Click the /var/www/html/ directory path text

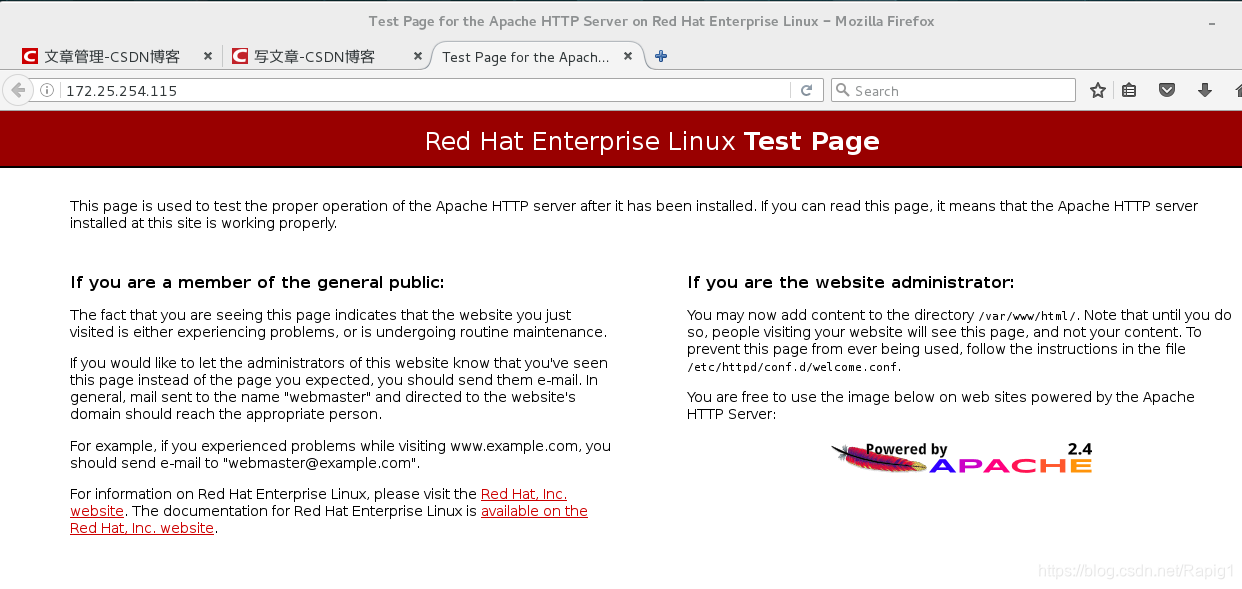pos(1027,315)
